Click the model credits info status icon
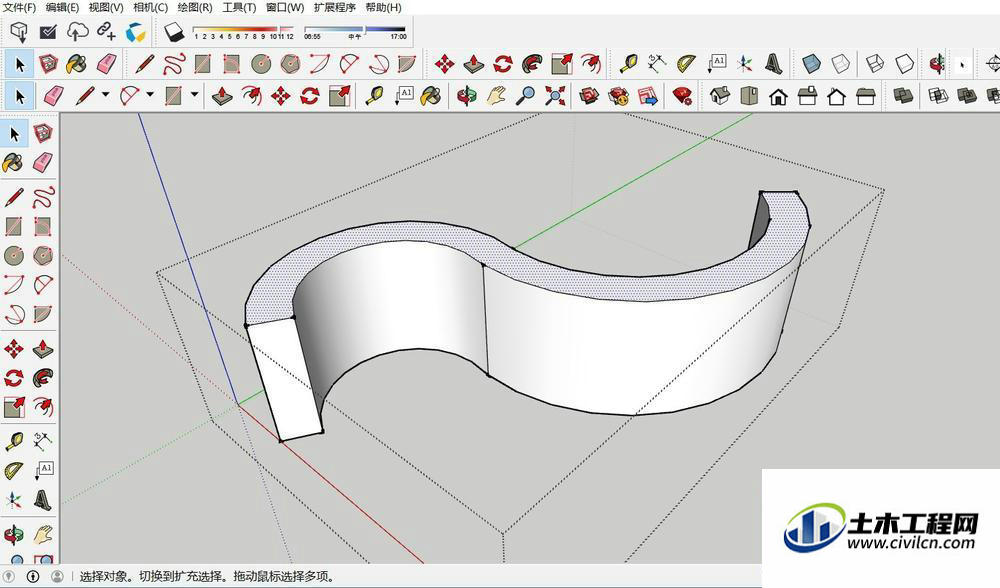 tap(33, 577)
